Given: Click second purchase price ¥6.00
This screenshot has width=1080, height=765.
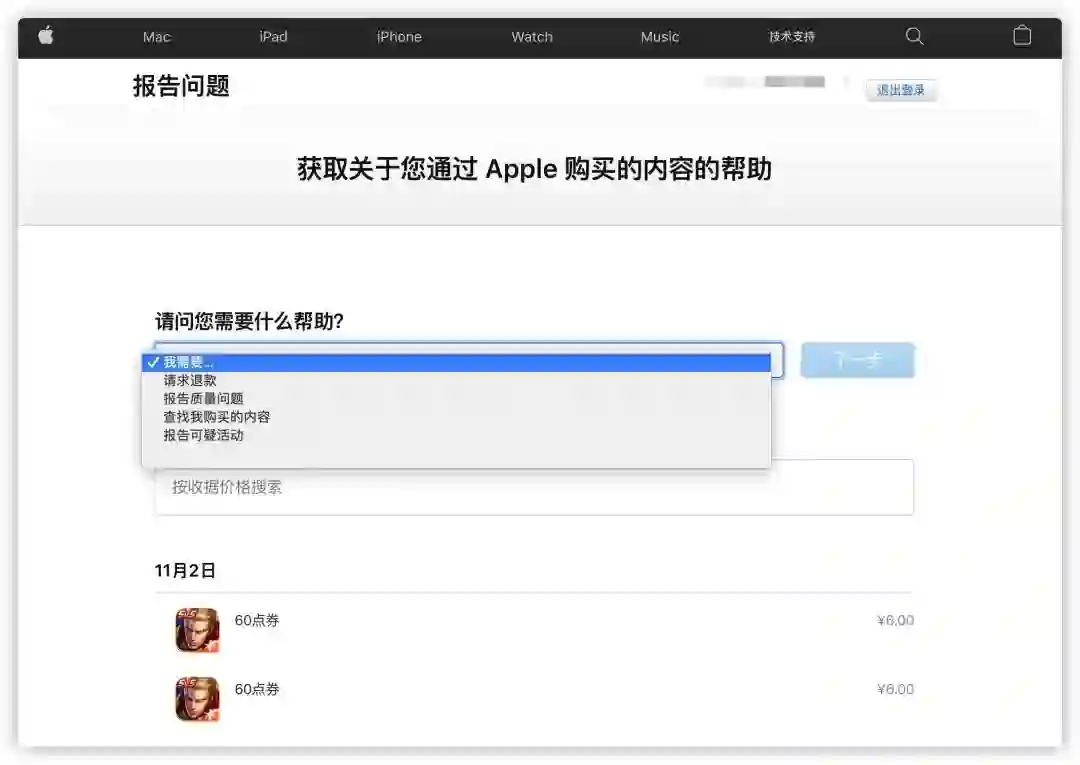Looking at the screenshot, I should 895,689.
